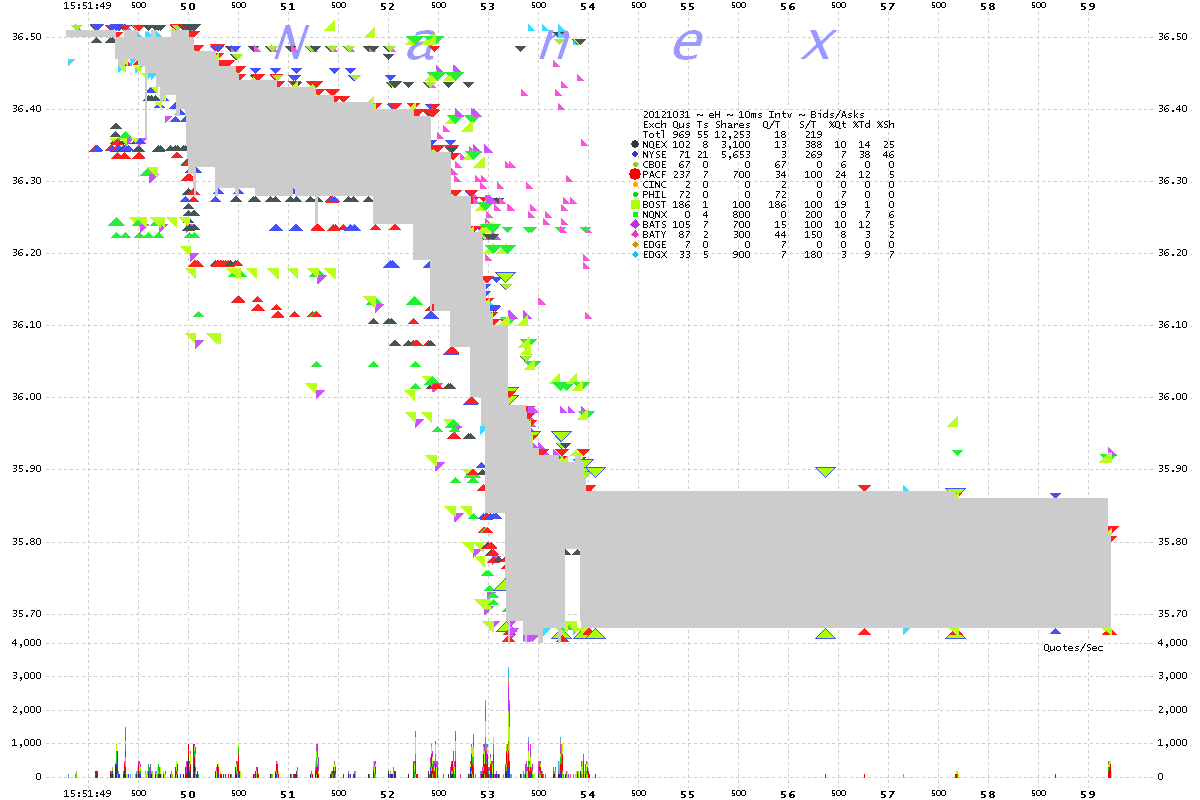1200x800 pixels.
Task: Click NYSE shares value '5,653'
Action: click(x=736, y=155)
